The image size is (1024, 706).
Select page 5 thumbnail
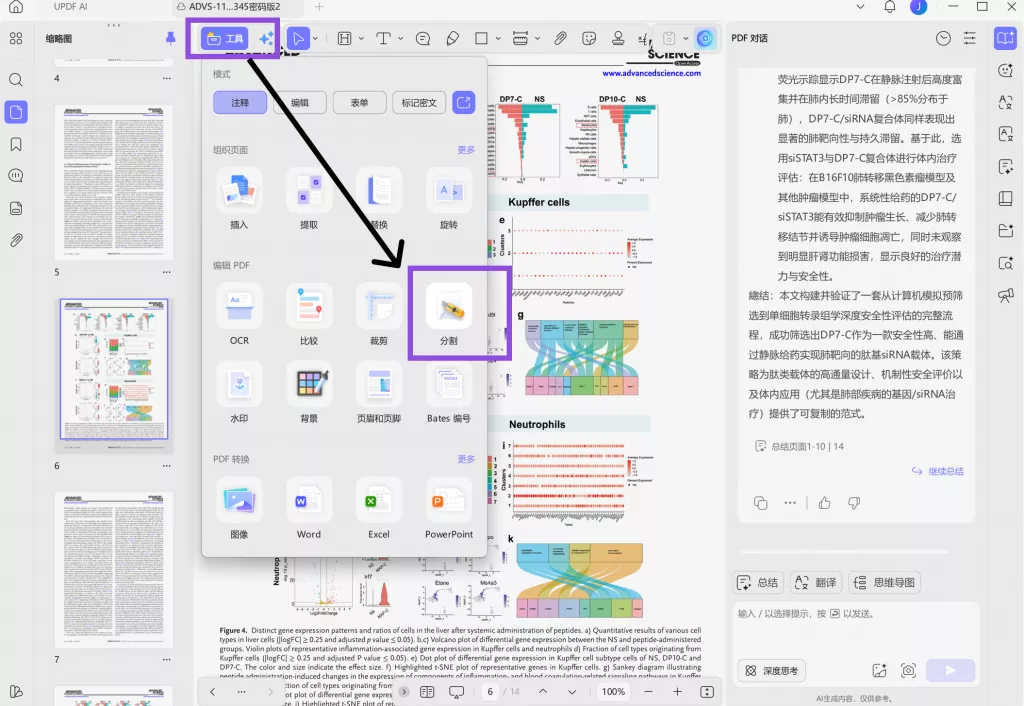pyautogui.click(x=114, y=183)
